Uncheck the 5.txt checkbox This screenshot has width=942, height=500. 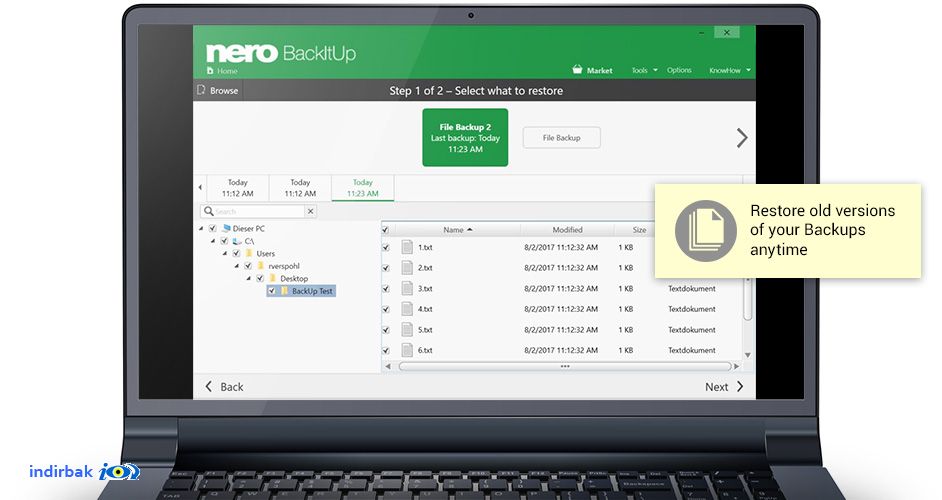(386, 329)
